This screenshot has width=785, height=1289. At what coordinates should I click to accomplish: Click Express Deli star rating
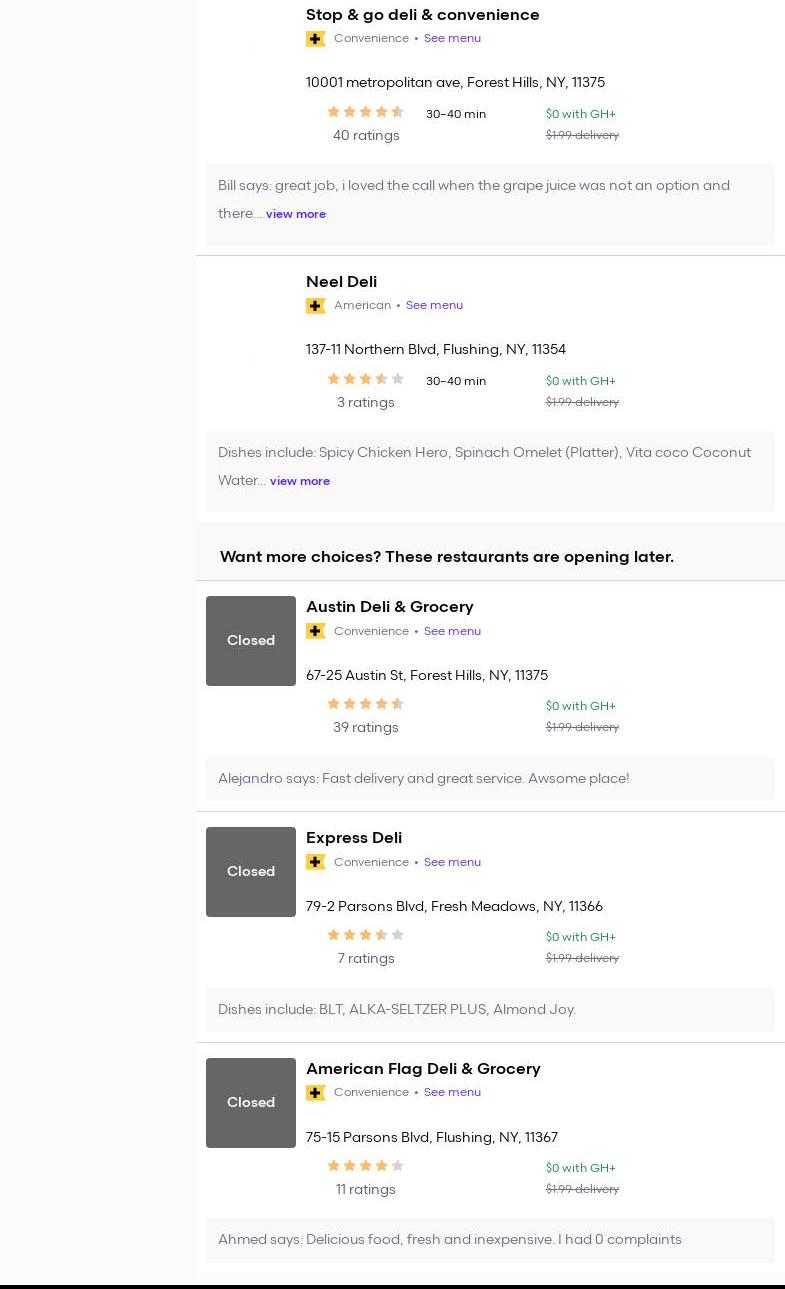365,935
